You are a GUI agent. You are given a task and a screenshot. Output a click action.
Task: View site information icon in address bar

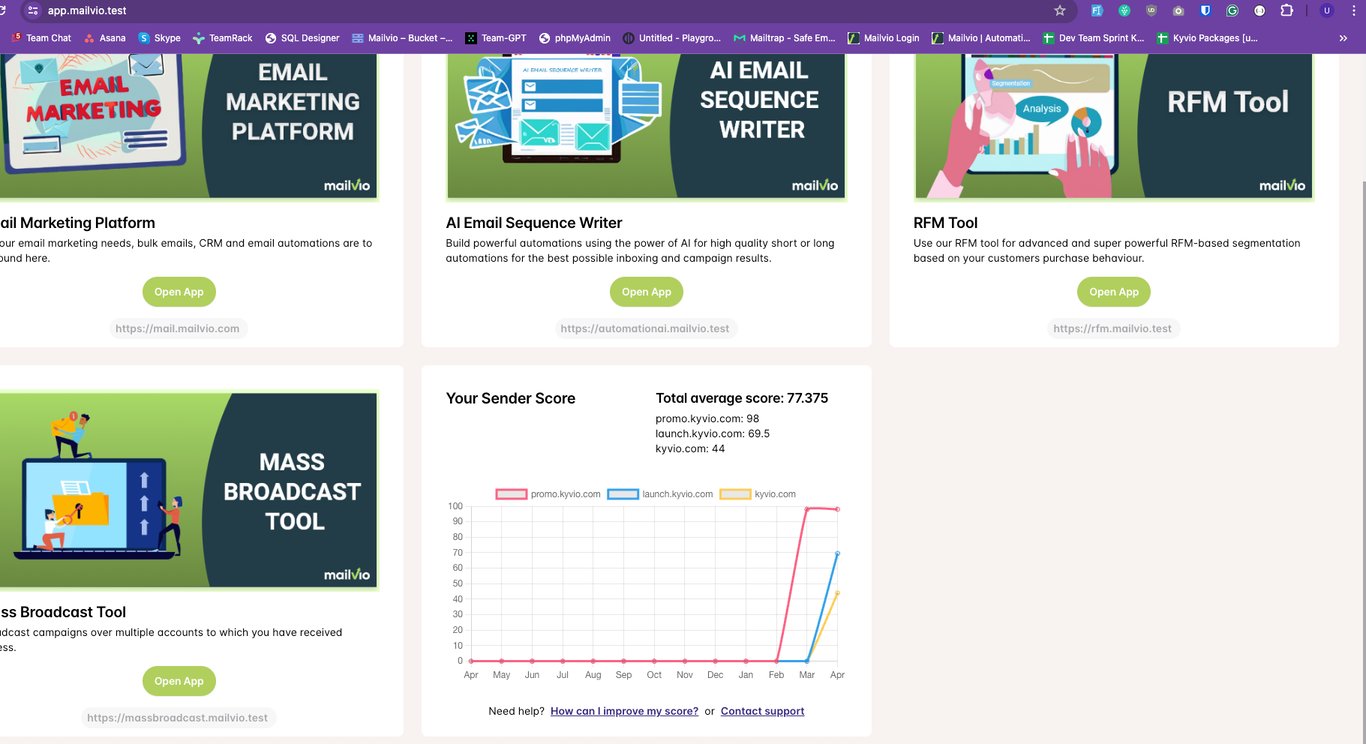pos(32,10)
